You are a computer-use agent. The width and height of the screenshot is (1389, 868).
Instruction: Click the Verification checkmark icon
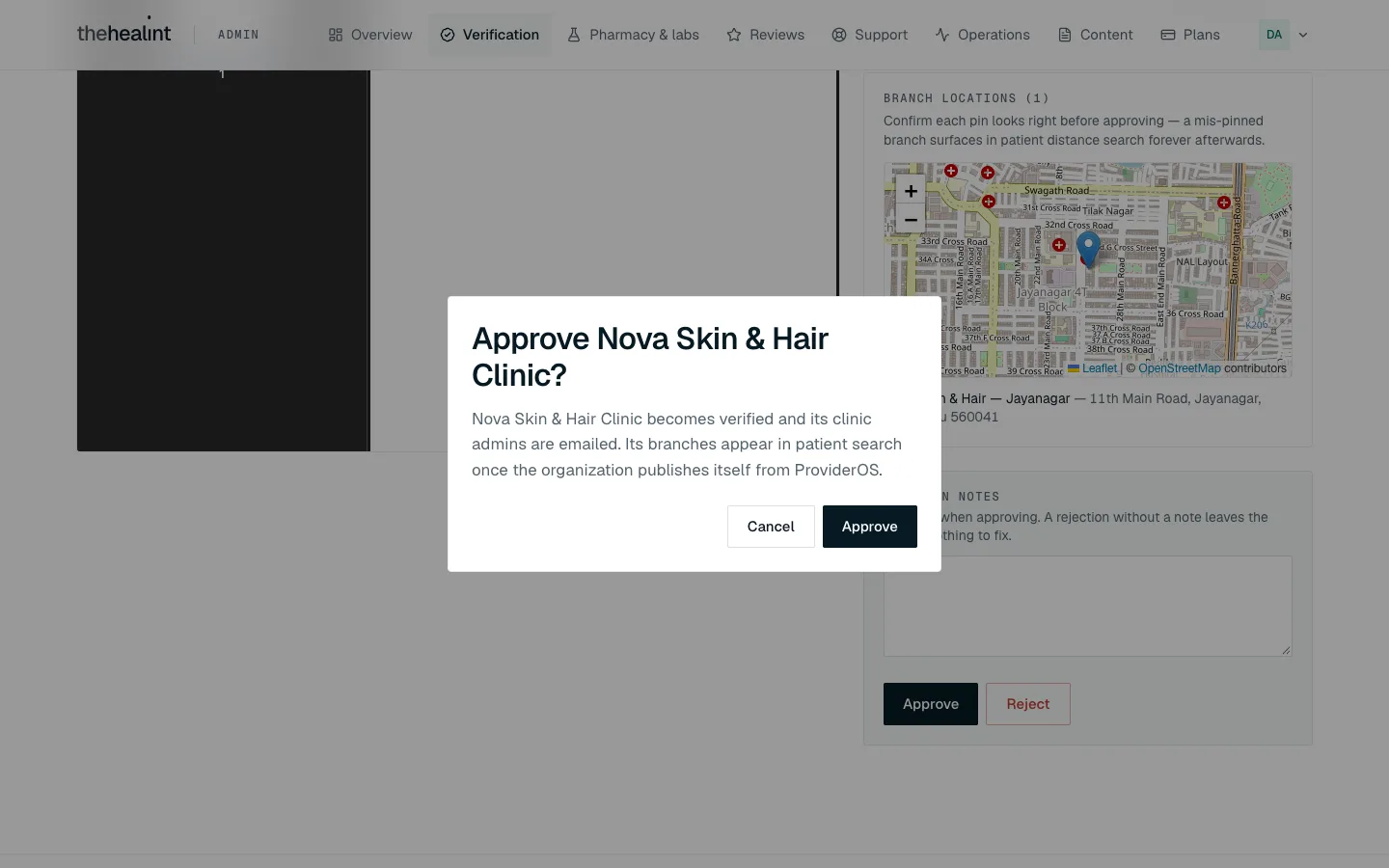click(448, 35)
